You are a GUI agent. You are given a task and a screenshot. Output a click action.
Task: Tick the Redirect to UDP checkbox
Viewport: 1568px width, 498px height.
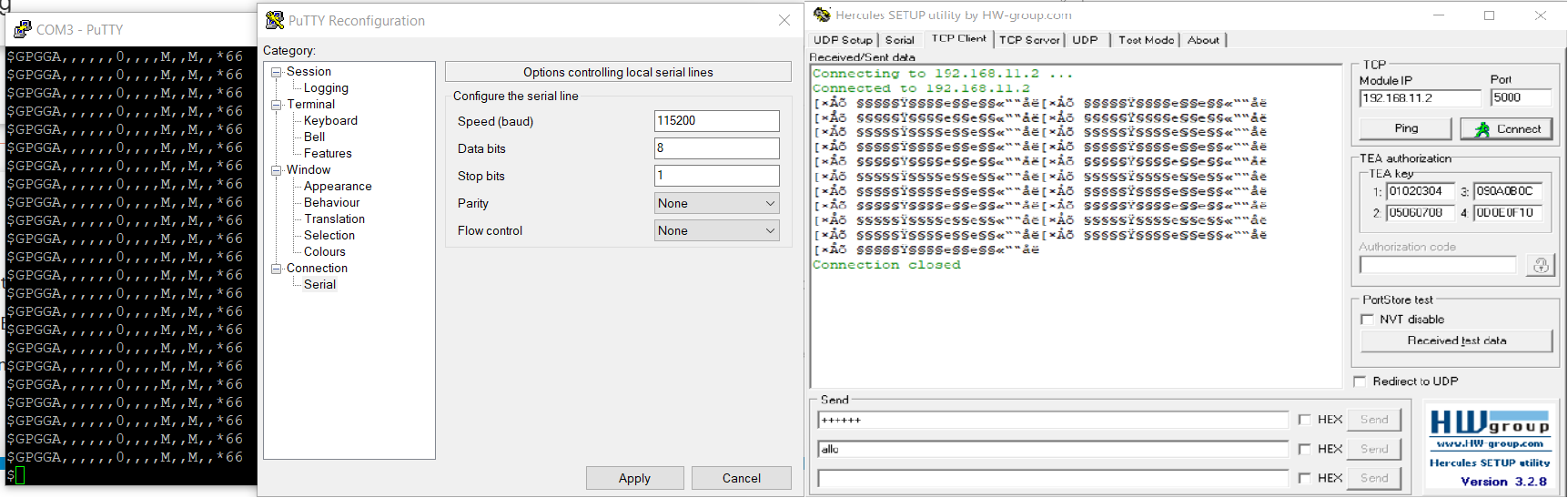pyautogui.click(x=1360, y=381)
